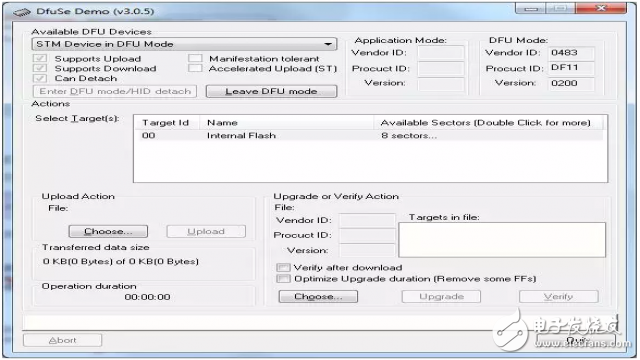Click the Upgrade button
The height and width of the screenshot is (360, 640).
tap(441, 296)
